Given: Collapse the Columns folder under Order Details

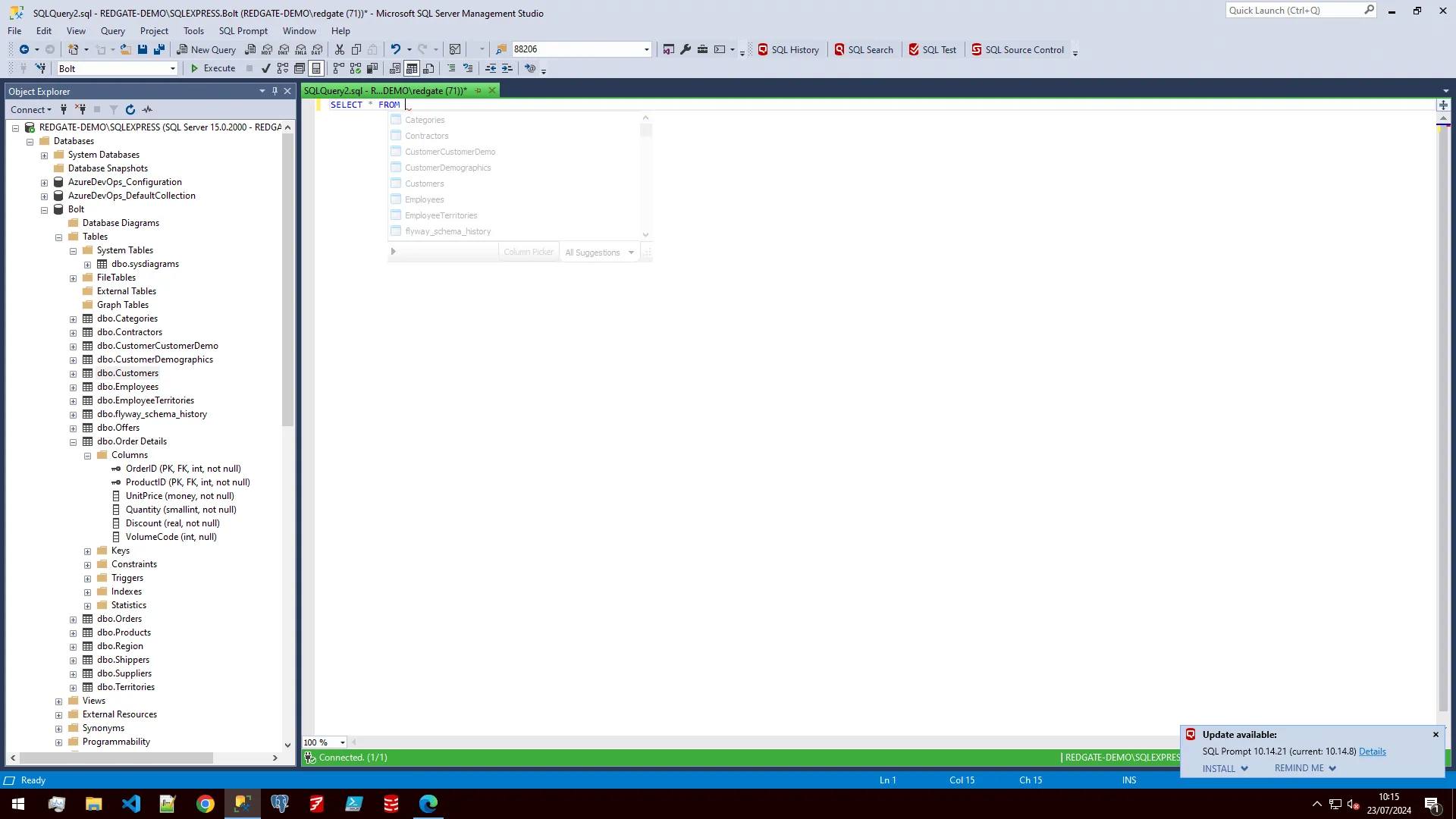Looking at the screenshot, I should tap(87, 455).
